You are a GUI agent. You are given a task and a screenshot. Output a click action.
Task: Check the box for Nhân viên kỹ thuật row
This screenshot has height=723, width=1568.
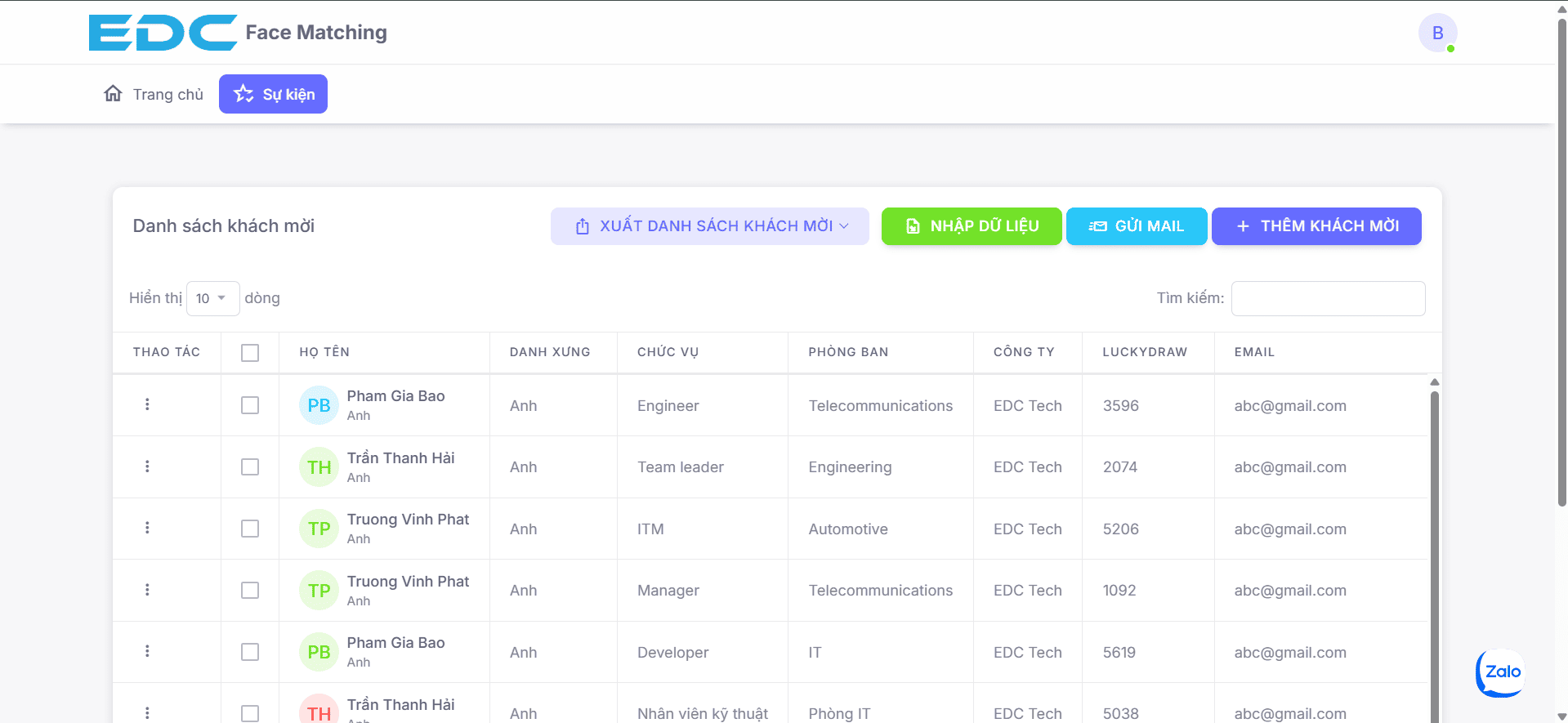pyautogui.click(x=250, y=713)
